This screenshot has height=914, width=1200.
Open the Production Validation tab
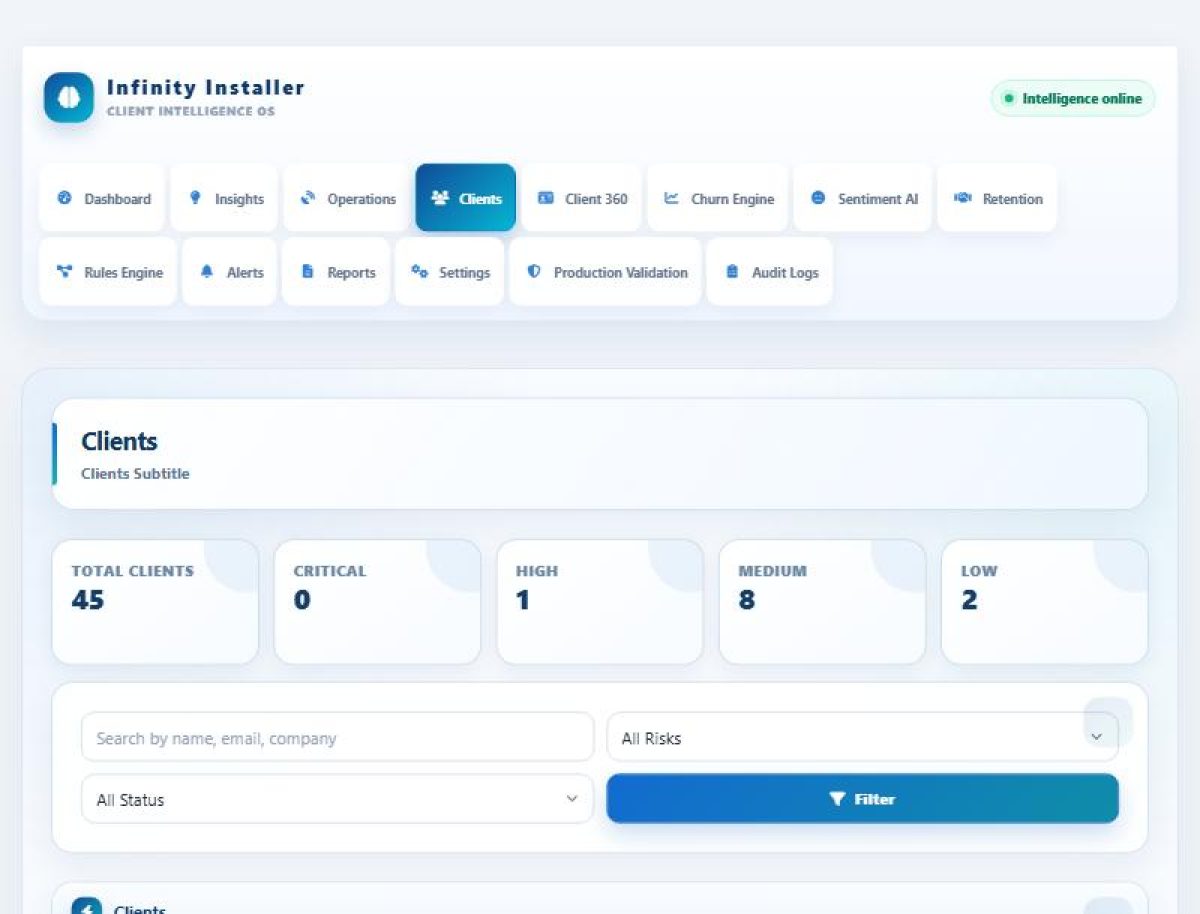pyautogui.click(x=606, y=271)
